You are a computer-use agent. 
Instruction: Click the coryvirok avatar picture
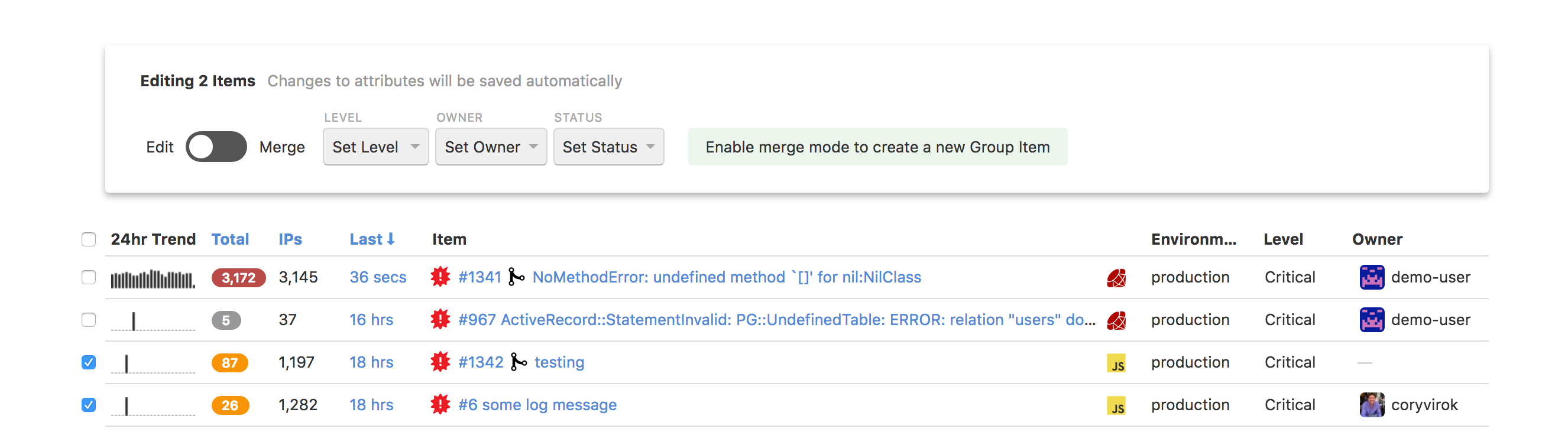point(1372,405)
